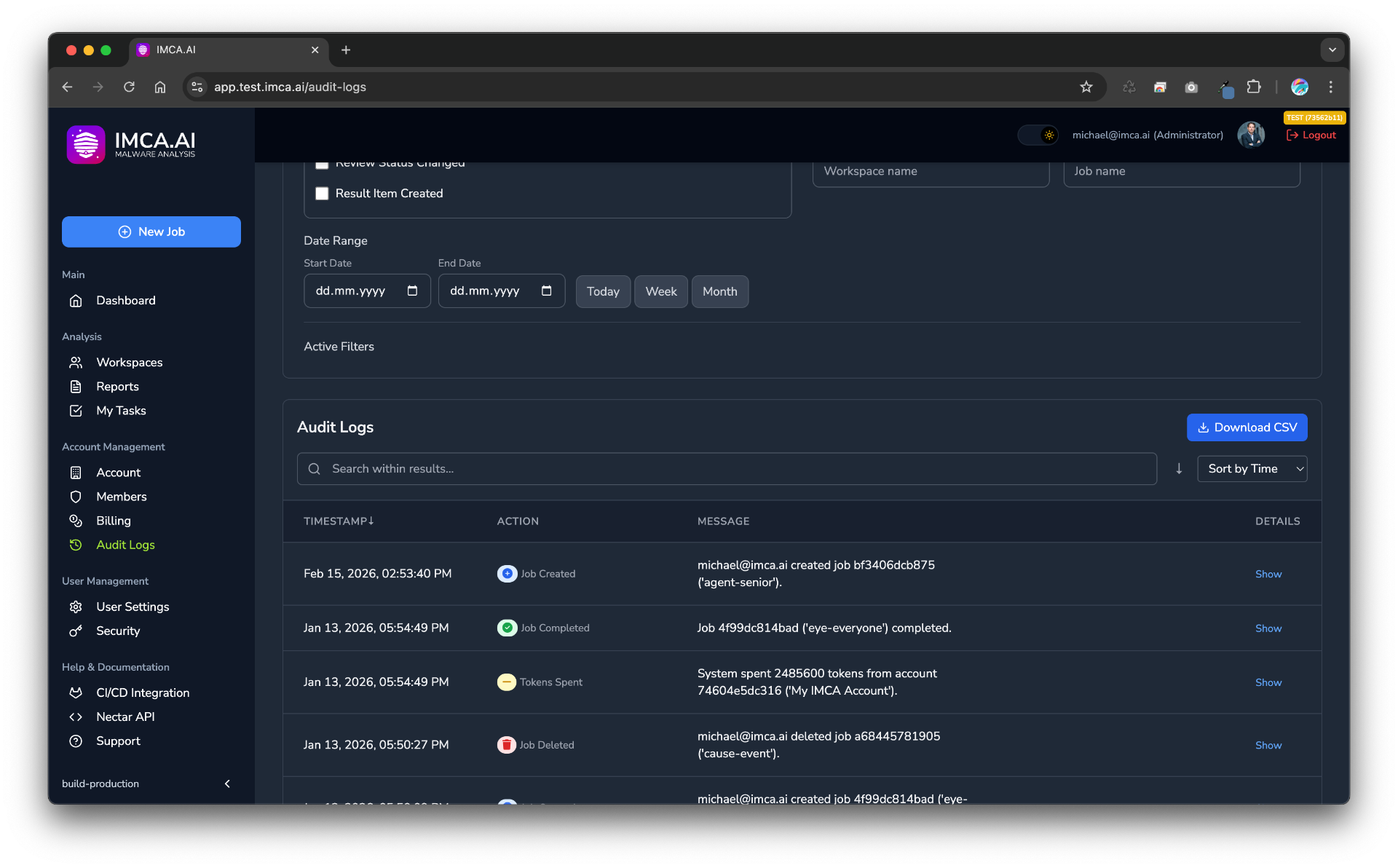Click the user avatar in the header

1251,135
